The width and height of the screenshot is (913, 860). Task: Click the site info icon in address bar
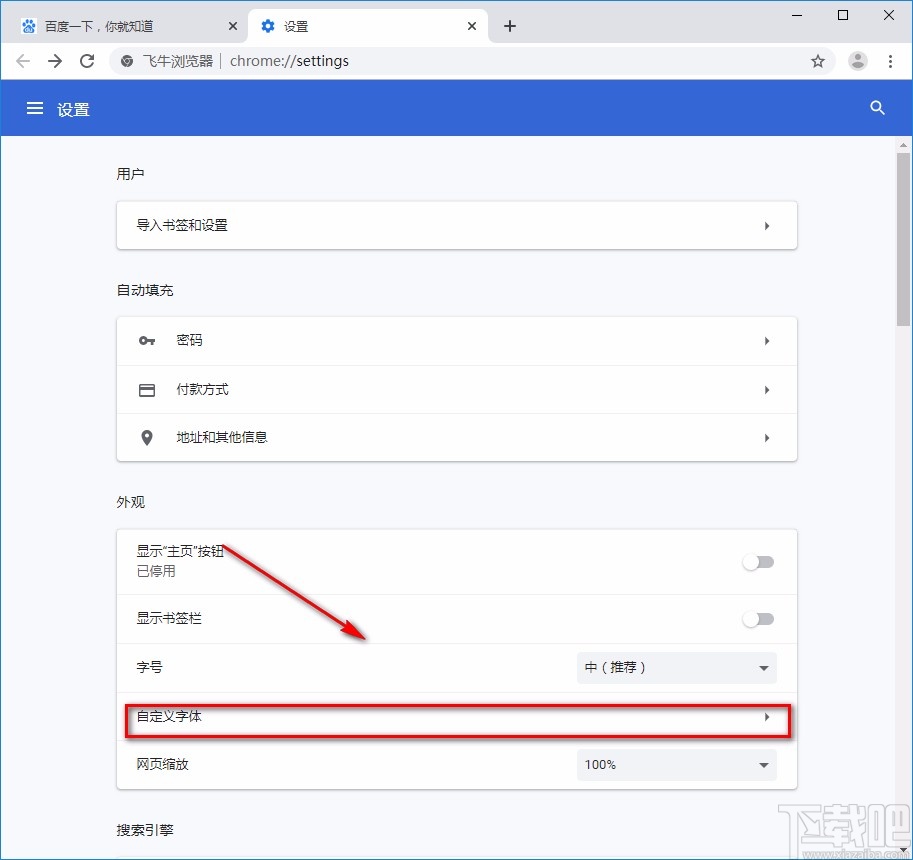pyautogui.click(x=126, y=61)
